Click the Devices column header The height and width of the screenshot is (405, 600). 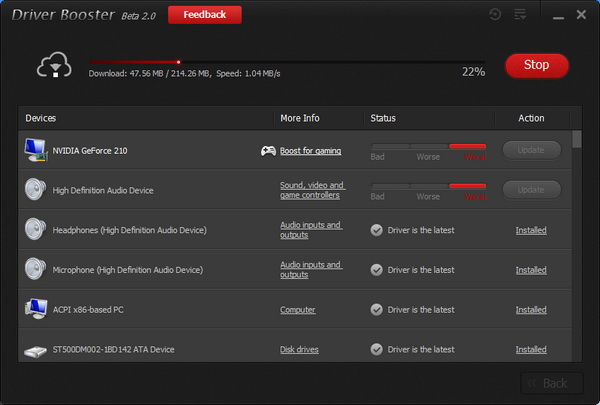tap(41, 118)
